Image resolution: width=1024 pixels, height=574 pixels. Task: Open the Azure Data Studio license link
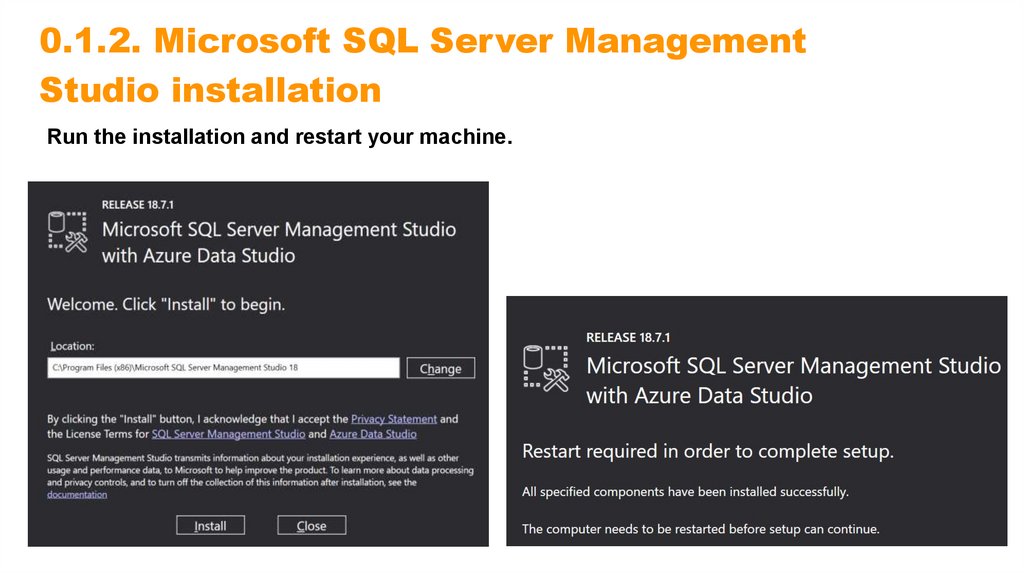pos(373,434)
